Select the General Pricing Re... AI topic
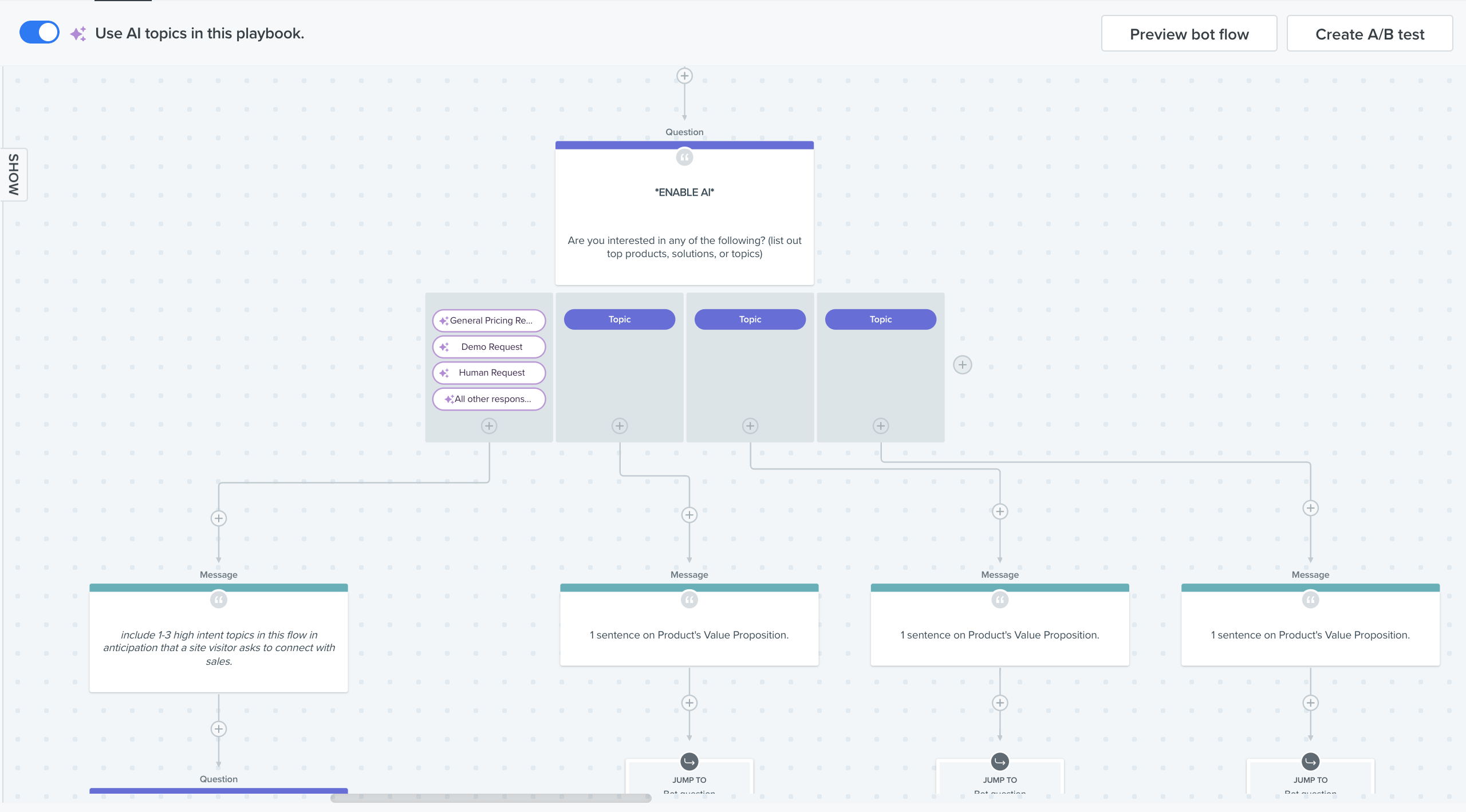 click(489, 321)
